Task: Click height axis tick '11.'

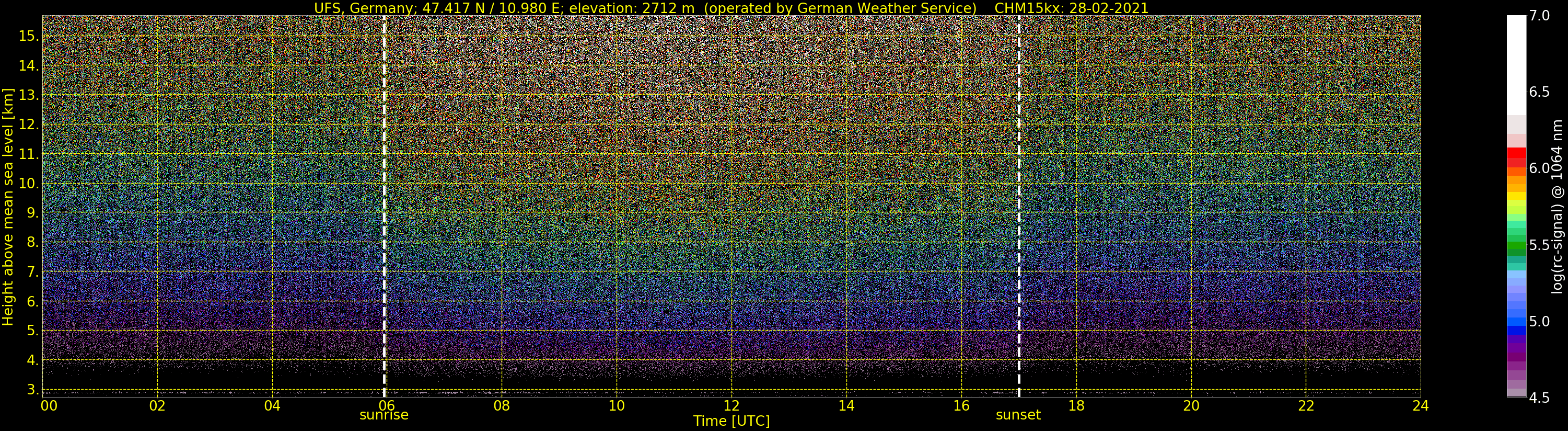Action: tap(29, 154)
